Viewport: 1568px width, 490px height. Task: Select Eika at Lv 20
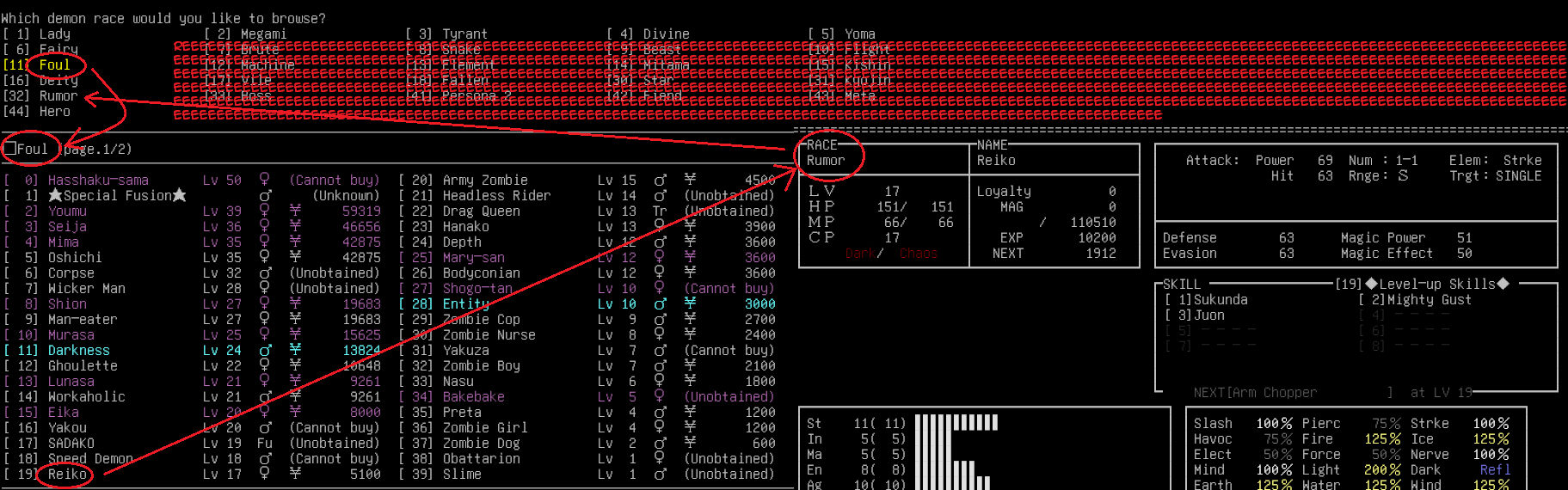click(191, 413)
